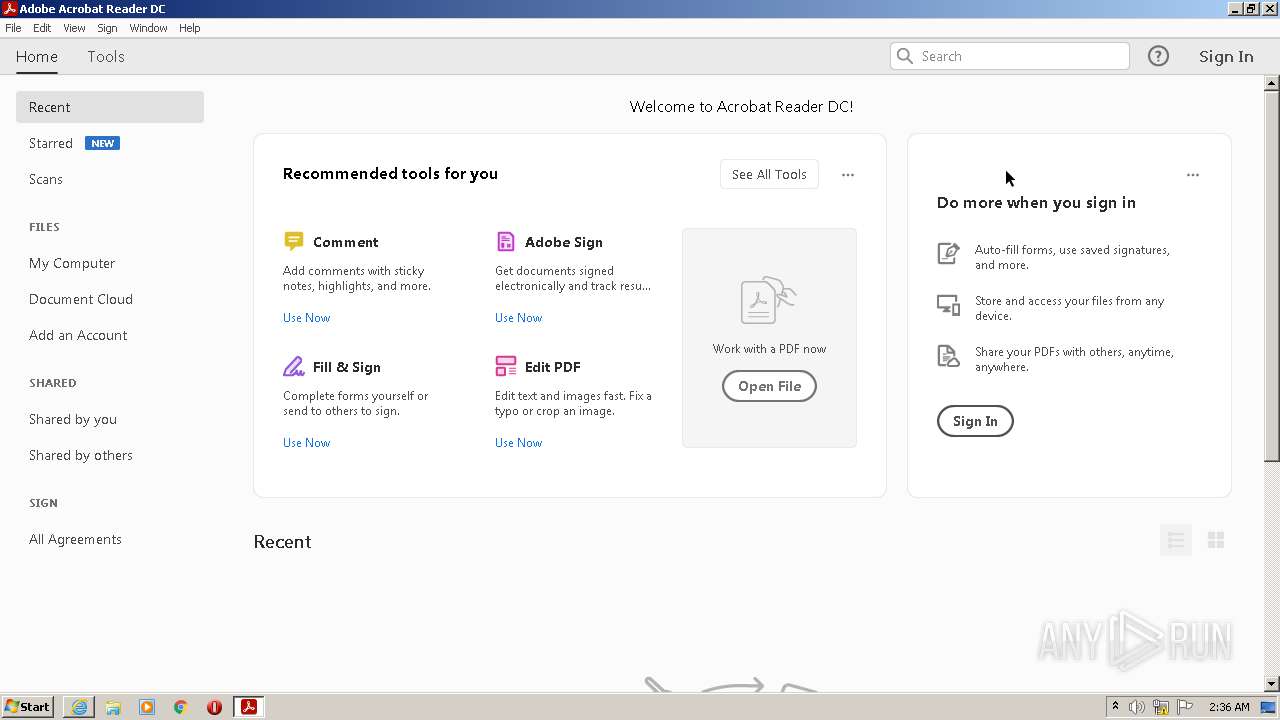
Task: Open the Sign menu
Action: click(107, 28)
